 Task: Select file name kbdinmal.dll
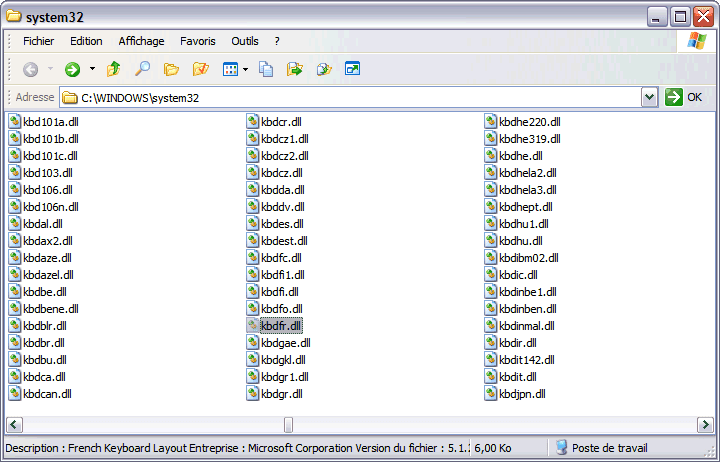[527, 326]
